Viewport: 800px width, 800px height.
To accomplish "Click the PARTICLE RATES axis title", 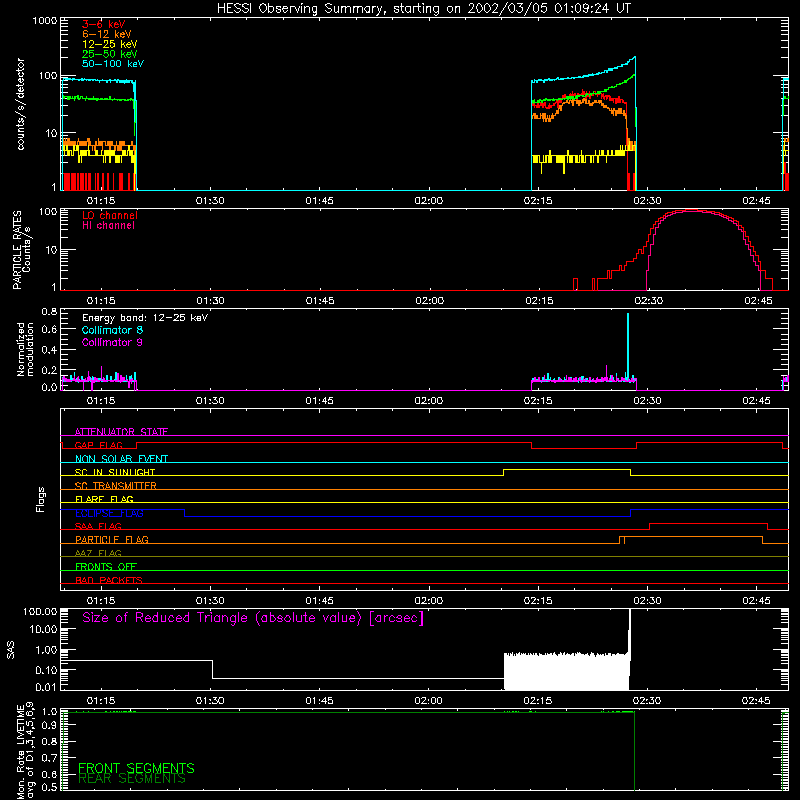I will click(x=21, y=250).
